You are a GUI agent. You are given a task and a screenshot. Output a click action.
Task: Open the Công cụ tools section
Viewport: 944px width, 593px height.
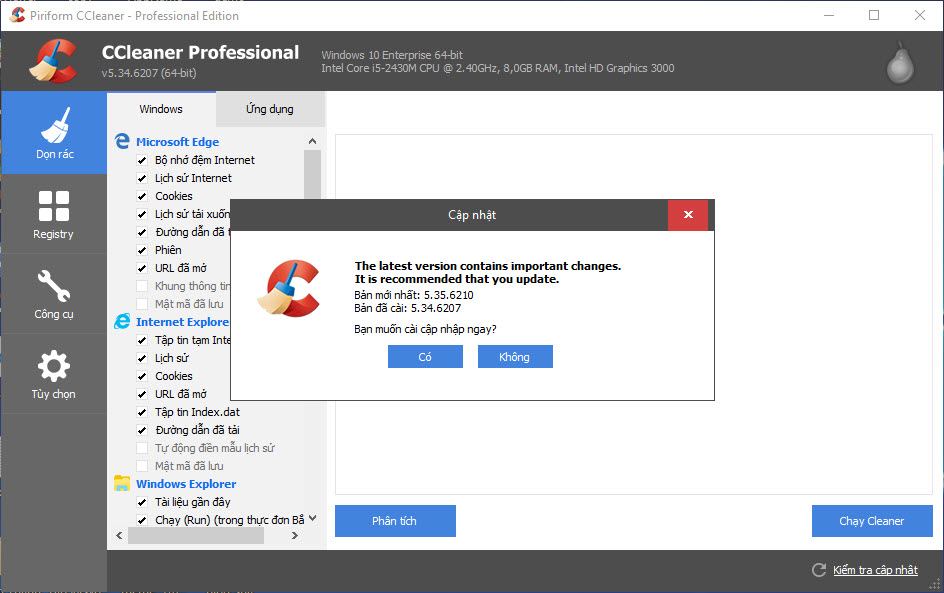pyautogui.click(x=54, y=294)
